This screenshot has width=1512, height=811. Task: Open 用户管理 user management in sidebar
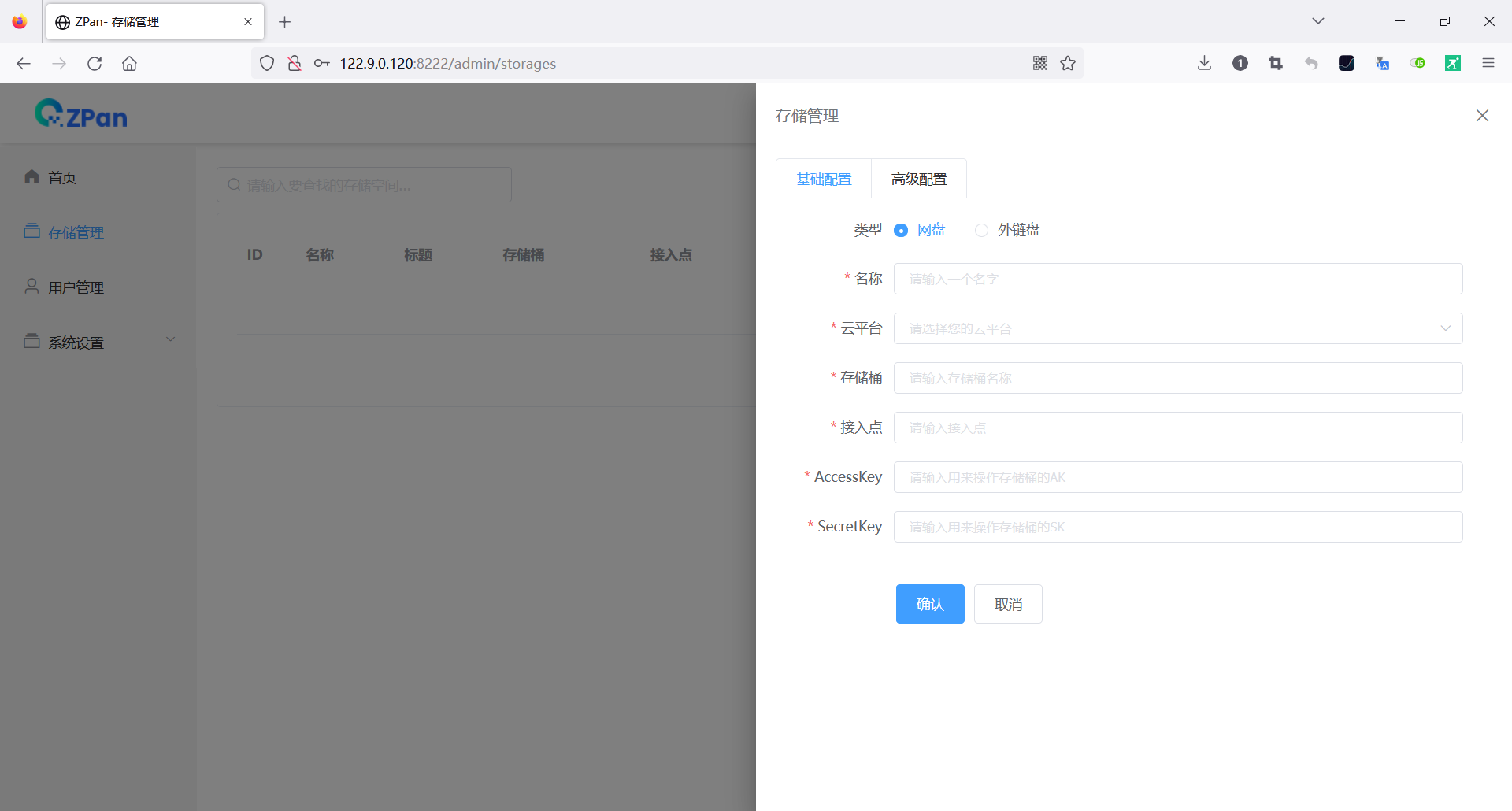click(x=31, y=287)
